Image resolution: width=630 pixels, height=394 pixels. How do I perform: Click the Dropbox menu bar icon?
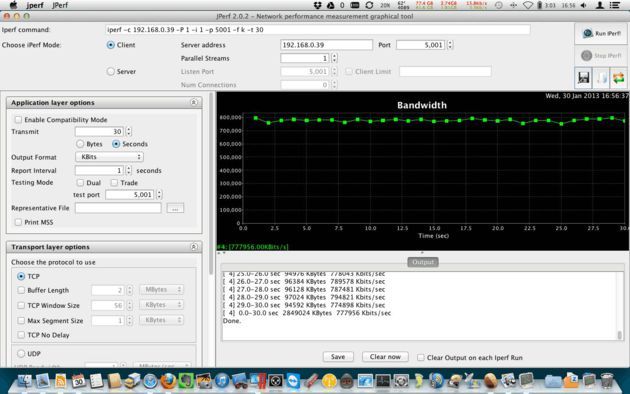click(317, 5)
